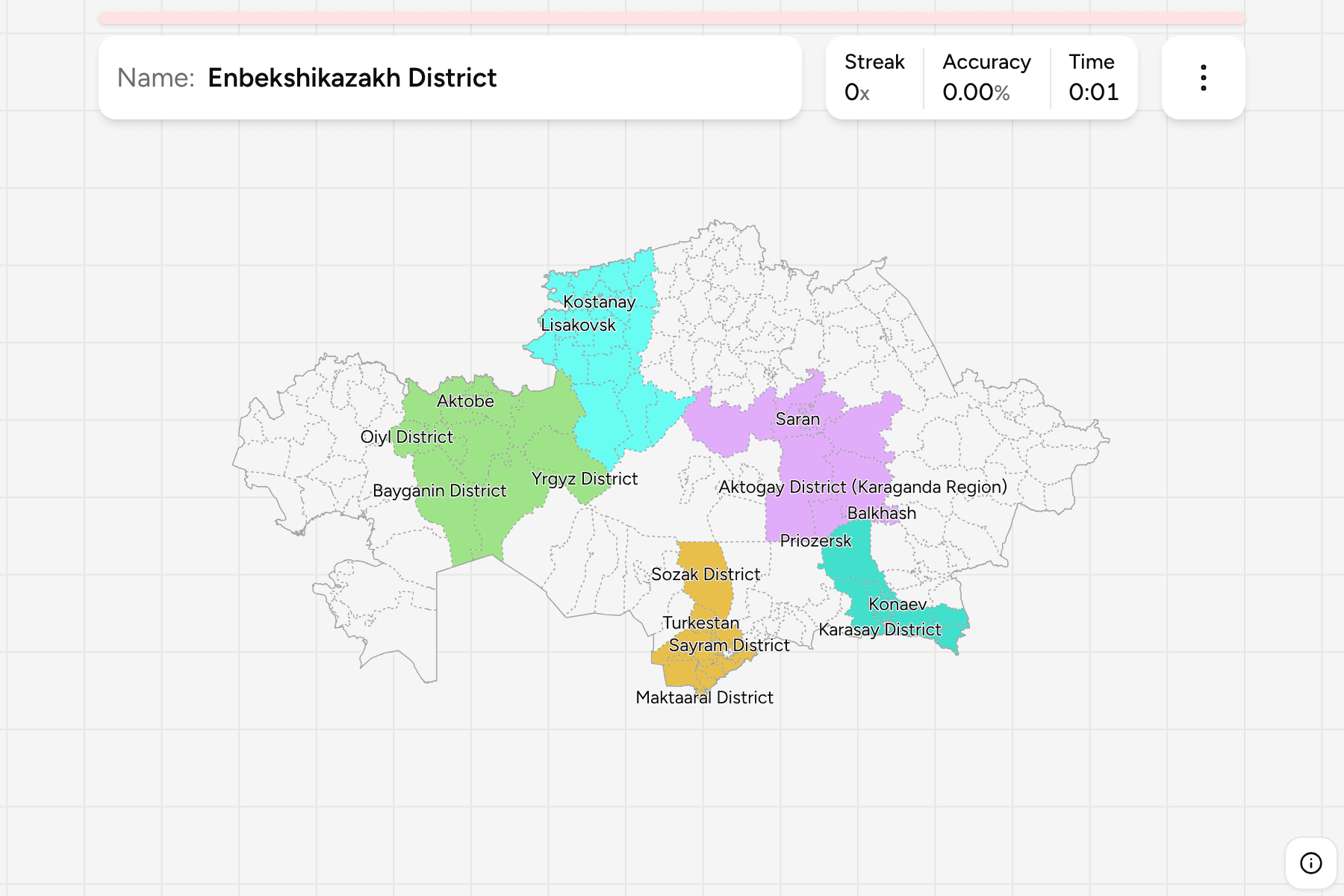Viewport: 1344px width, 896px height.
Task: Click the Time counter
Action: click(x=1093, y=78)
